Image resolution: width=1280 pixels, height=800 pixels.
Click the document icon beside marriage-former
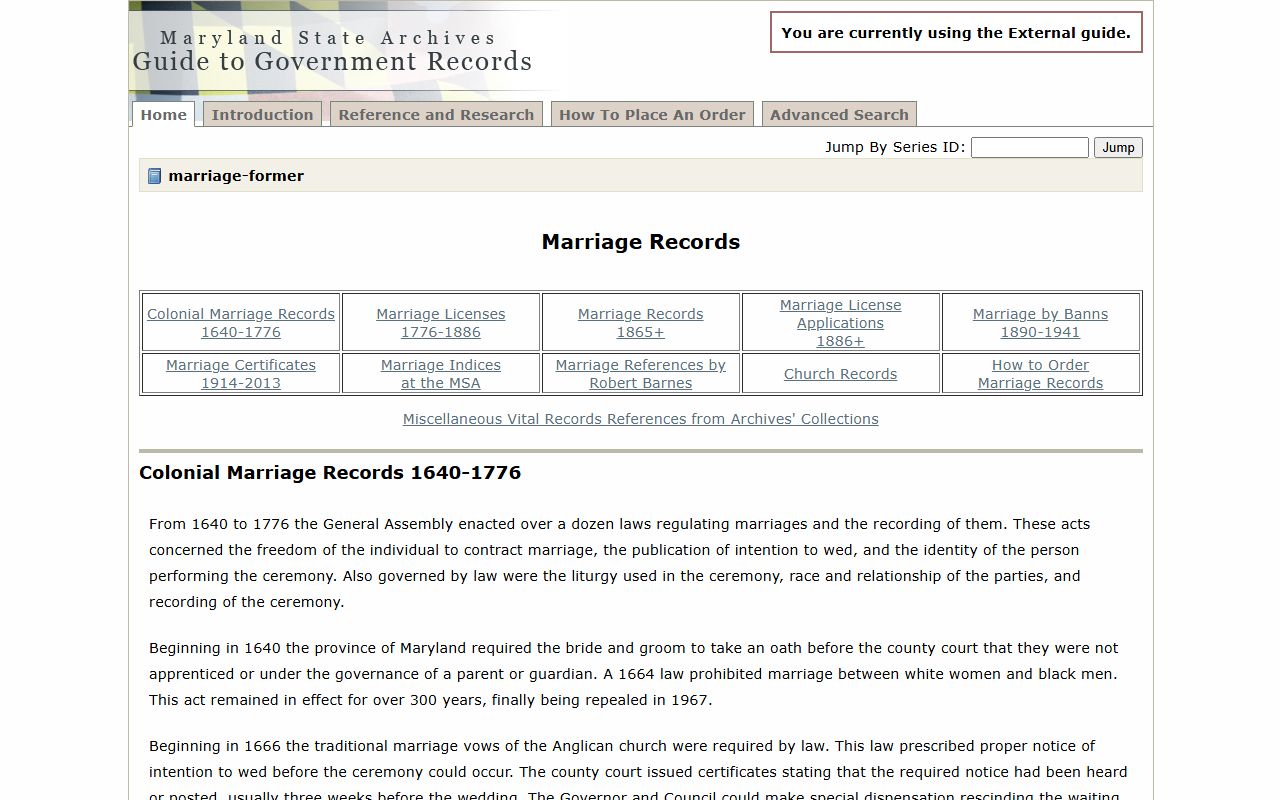click(154, 176)
